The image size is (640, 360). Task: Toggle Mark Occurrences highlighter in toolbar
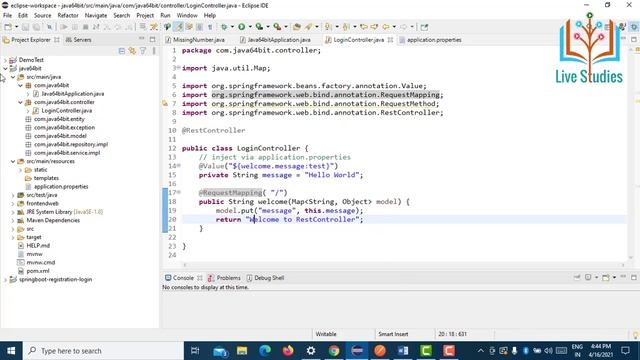point(179,27)
